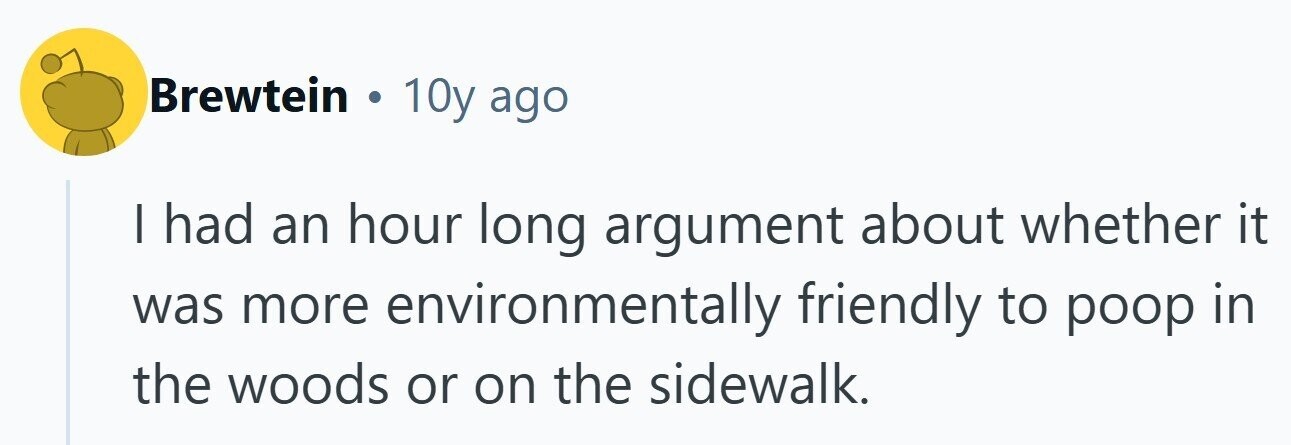Image resolution: width=1291 pixels, height=445 pixels.
Task: Collapse the comment thread using the vertical line
Action: coord(68,312)
